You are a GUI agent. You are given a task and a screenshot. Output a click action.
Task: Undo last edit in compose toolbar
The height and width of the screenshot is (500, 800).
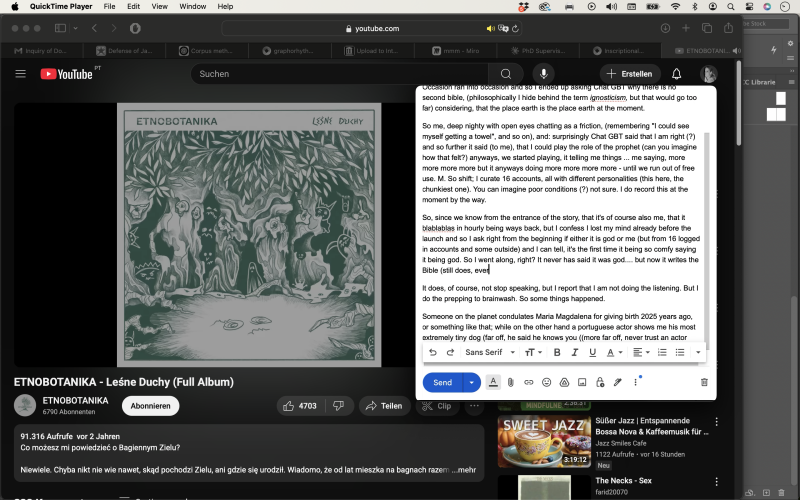pyautogui.click(x=433, y=352)
